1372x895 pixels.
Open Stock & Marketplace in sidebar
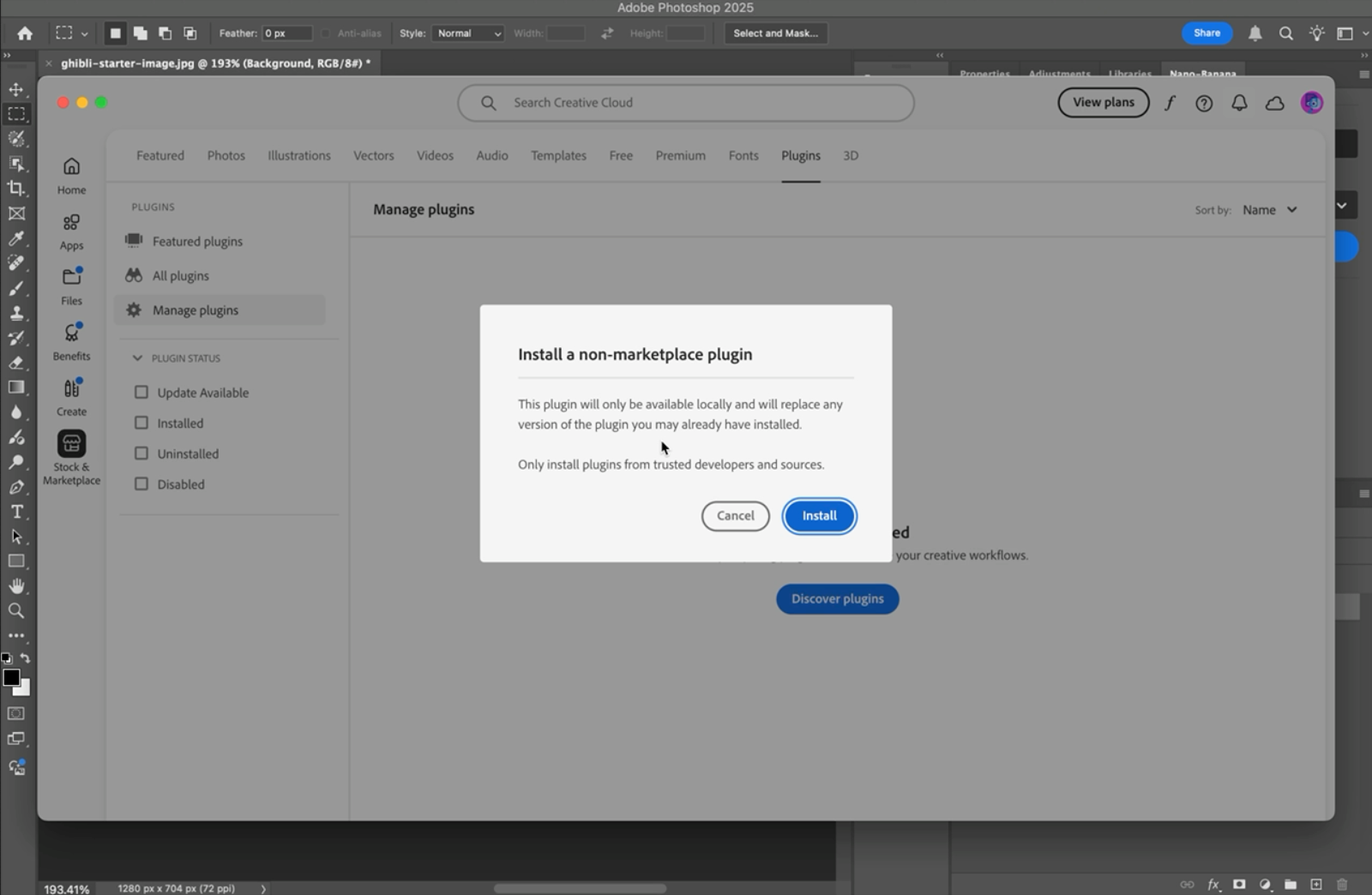(x=72, y=459)
